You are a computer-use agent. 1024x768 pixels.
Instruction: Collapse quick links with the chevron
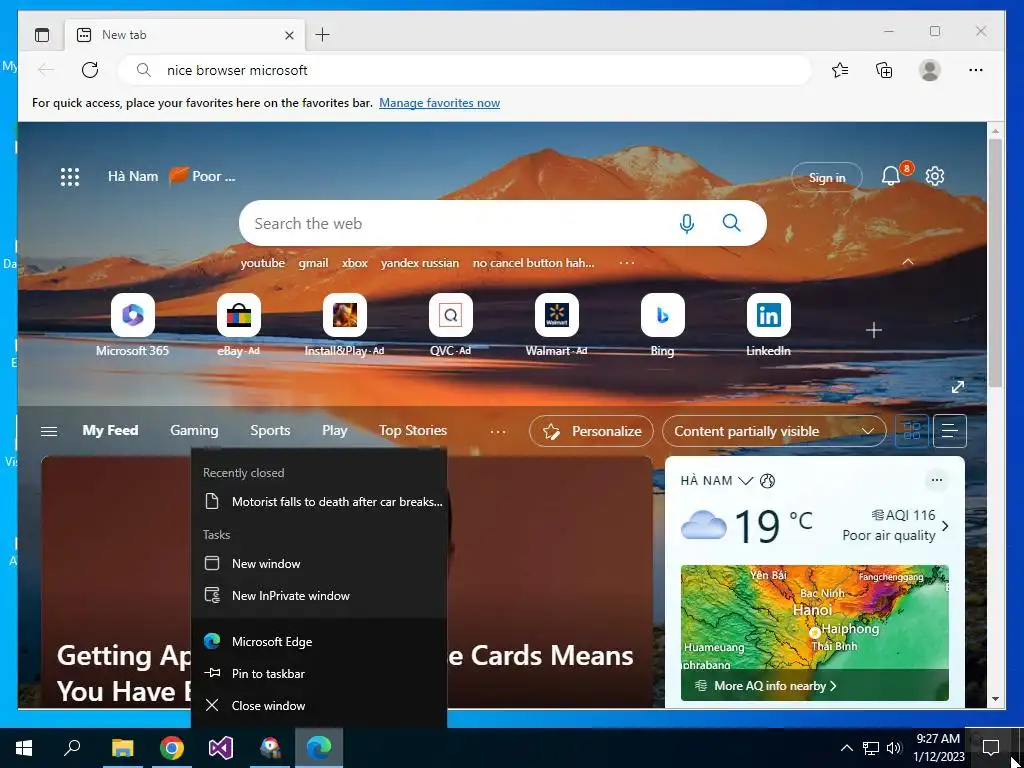(908, 262)
